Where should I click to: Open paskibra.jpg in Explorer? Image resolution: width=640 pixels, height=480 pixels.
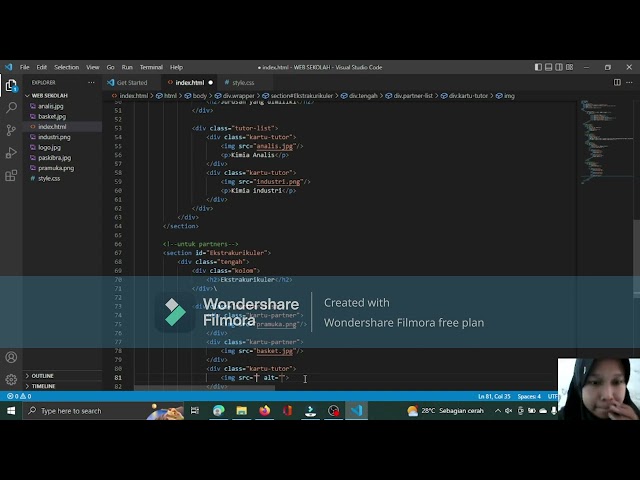pos(55,158)
